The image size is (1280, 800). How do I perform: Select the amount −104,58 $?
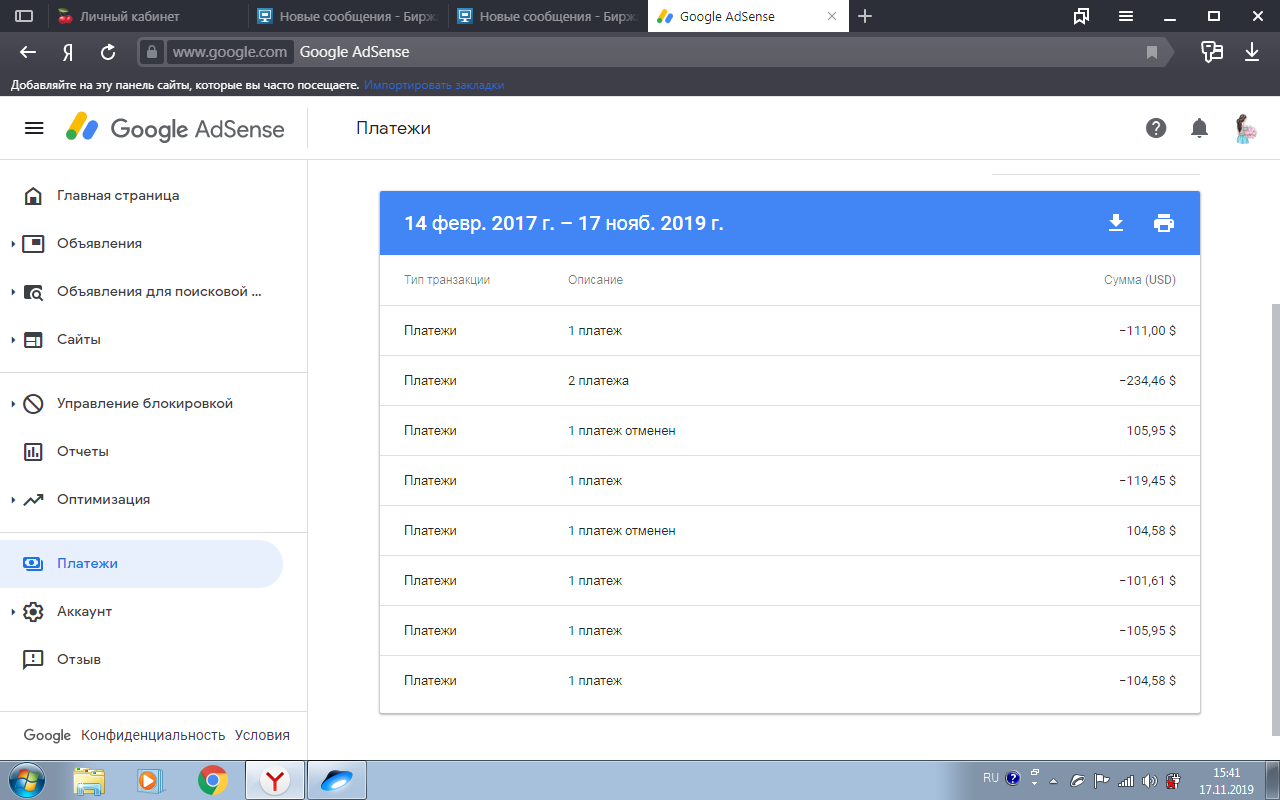pyautogui.click(x=1148, y=681)
